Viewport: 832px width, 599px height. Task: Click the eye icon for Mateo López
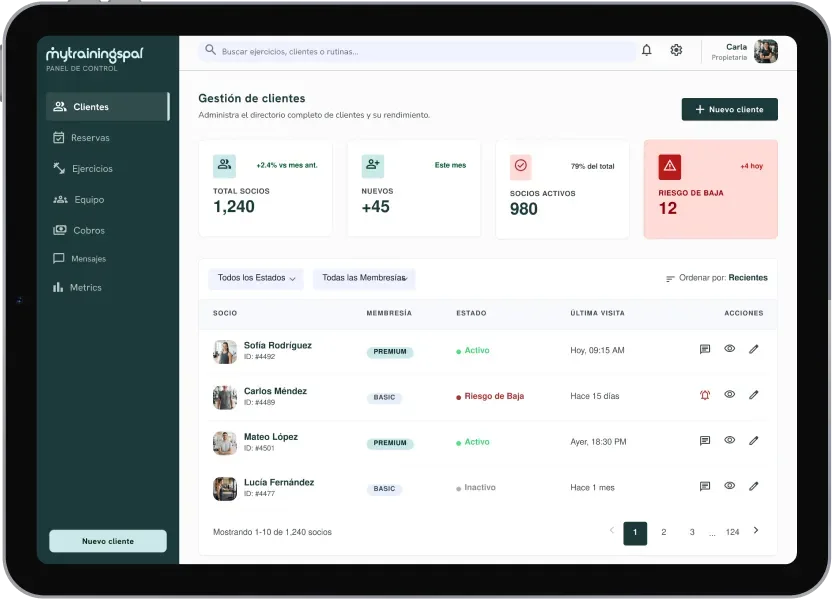(730, 440)
